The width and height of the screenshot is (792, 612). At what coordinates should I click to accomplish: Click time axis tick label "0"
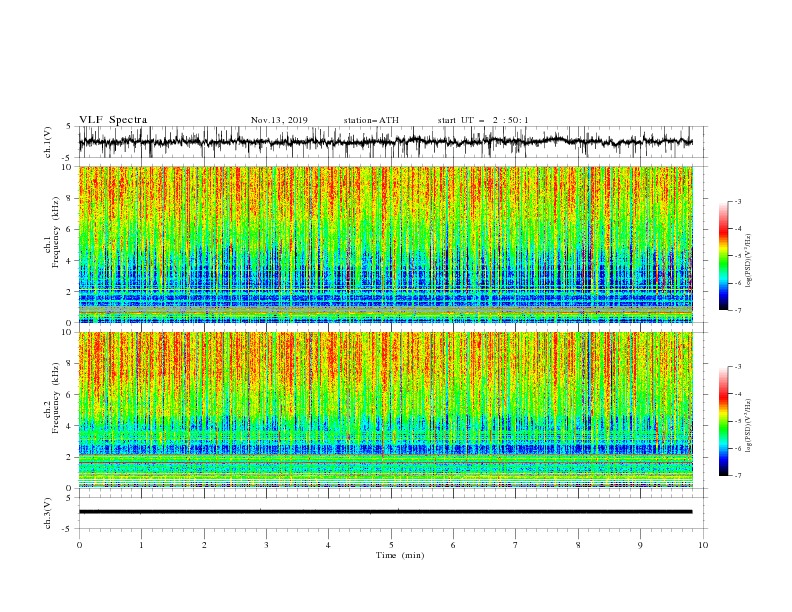coord(79,545)
